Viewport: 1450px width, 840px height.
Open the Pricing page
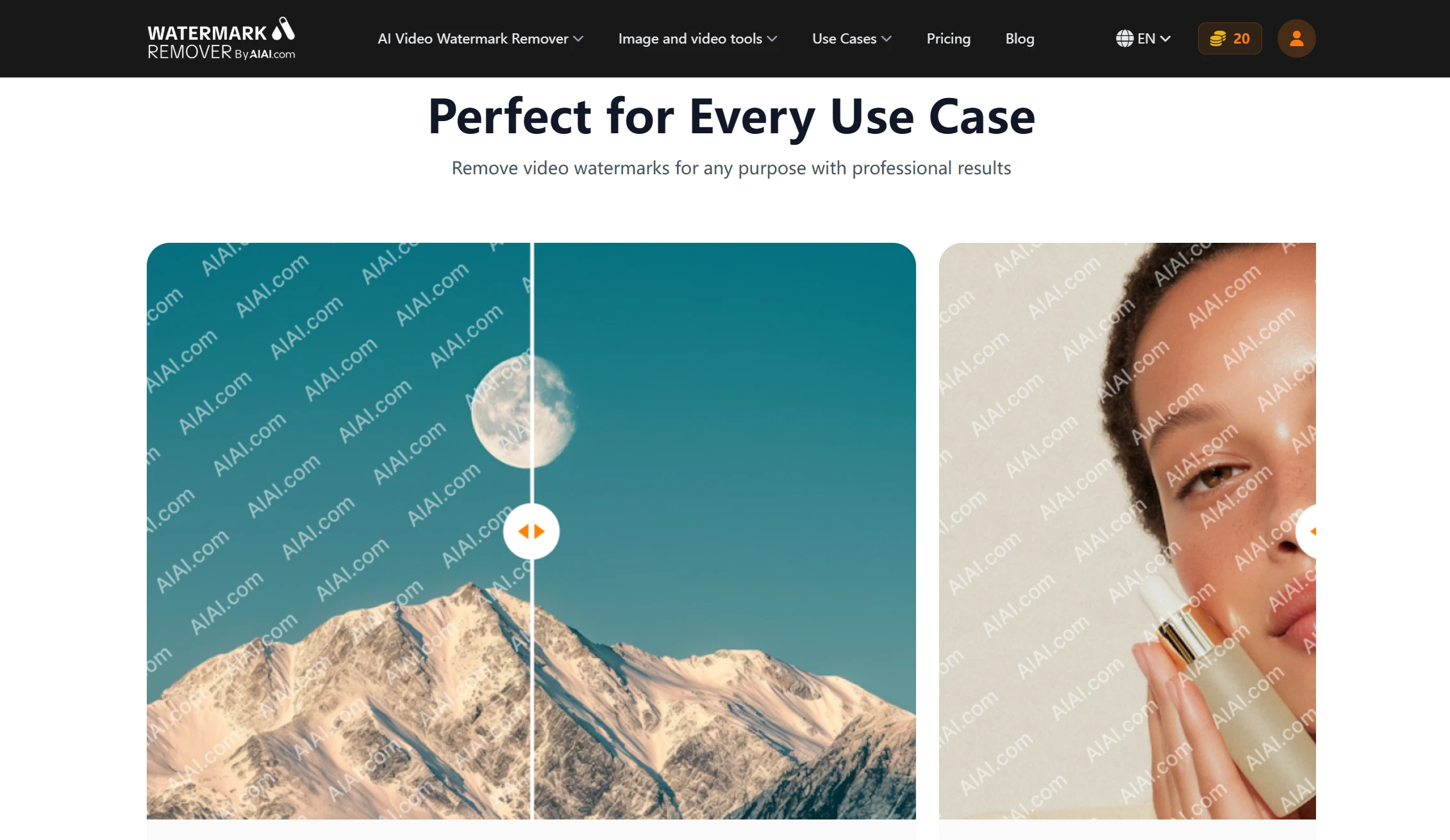[x=948, y=38]
